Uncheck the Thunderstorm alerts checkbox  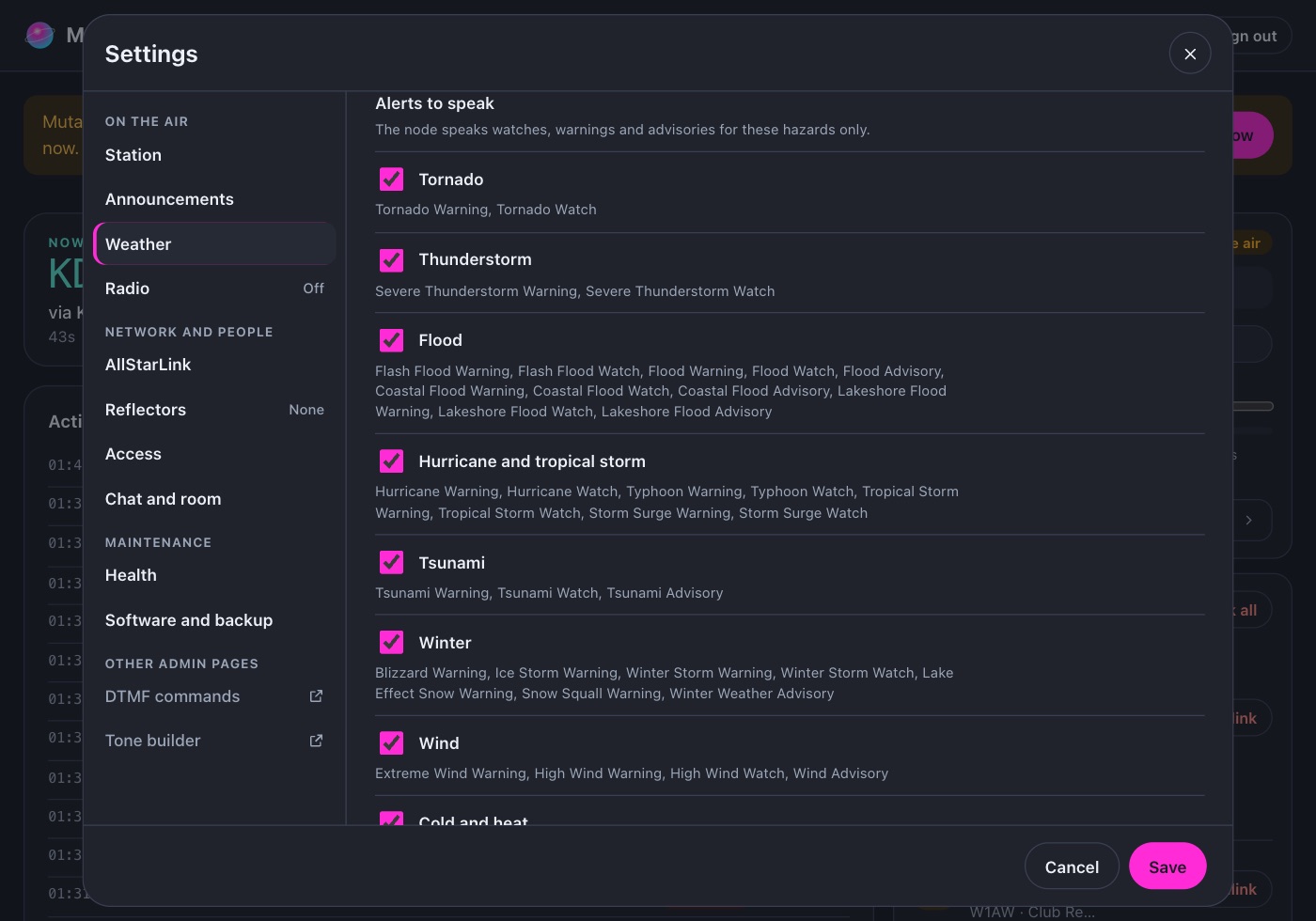point(391,259)
